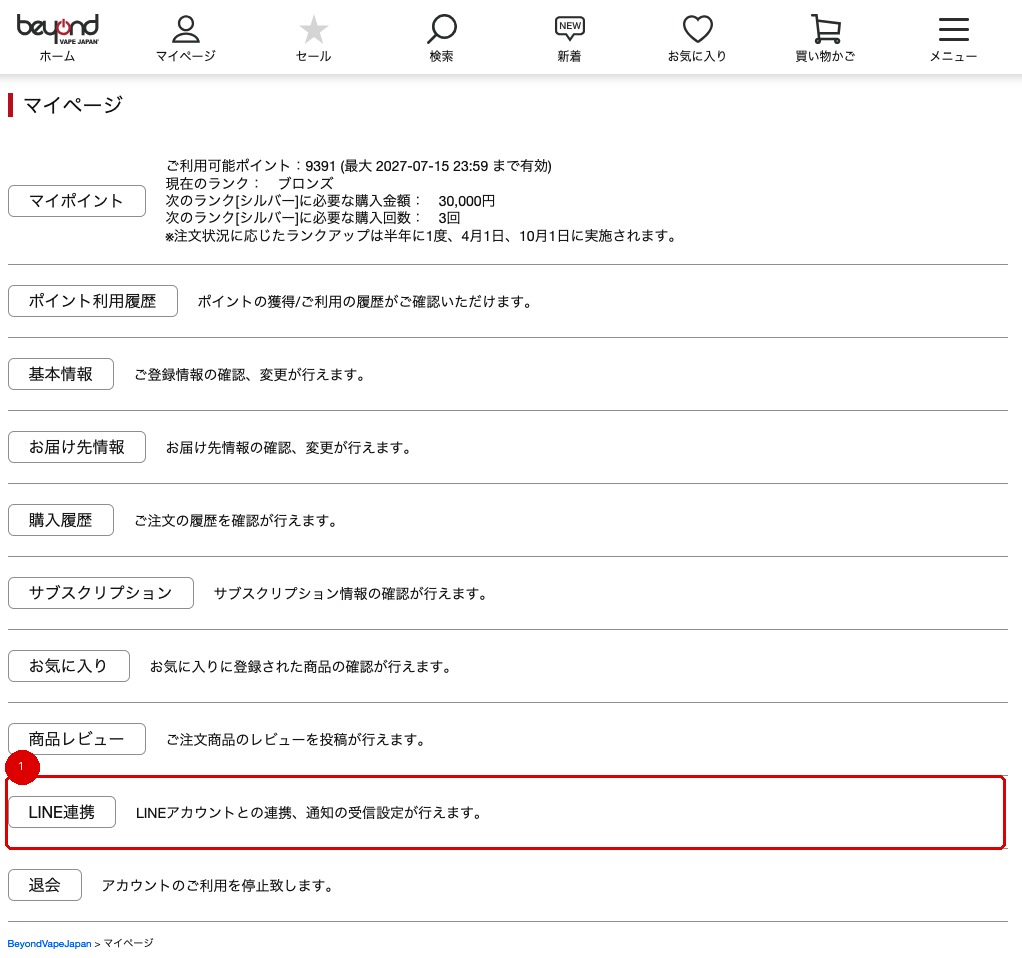The height and width of the screenshot is (958, 1022).
Task: Open the 買い物かご cart icon
Action: point(825,29)
